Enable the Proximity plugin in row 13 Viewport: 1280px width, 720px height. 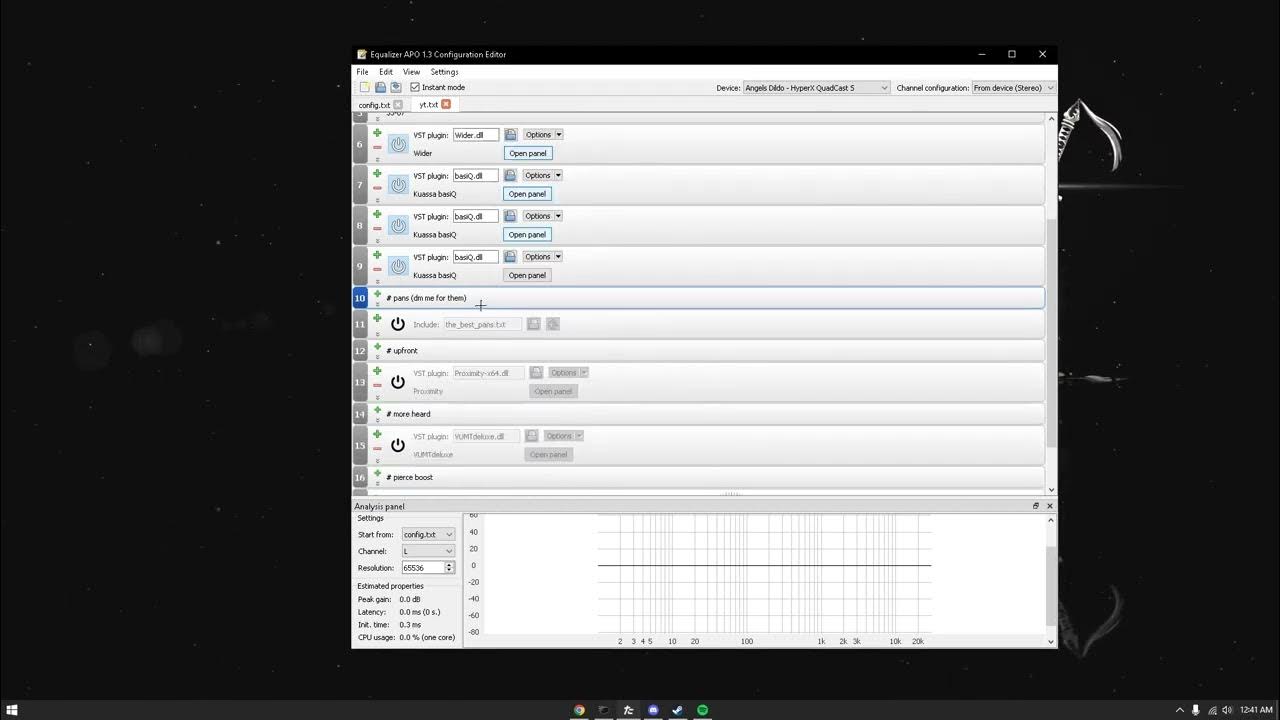tap(398, 382)
